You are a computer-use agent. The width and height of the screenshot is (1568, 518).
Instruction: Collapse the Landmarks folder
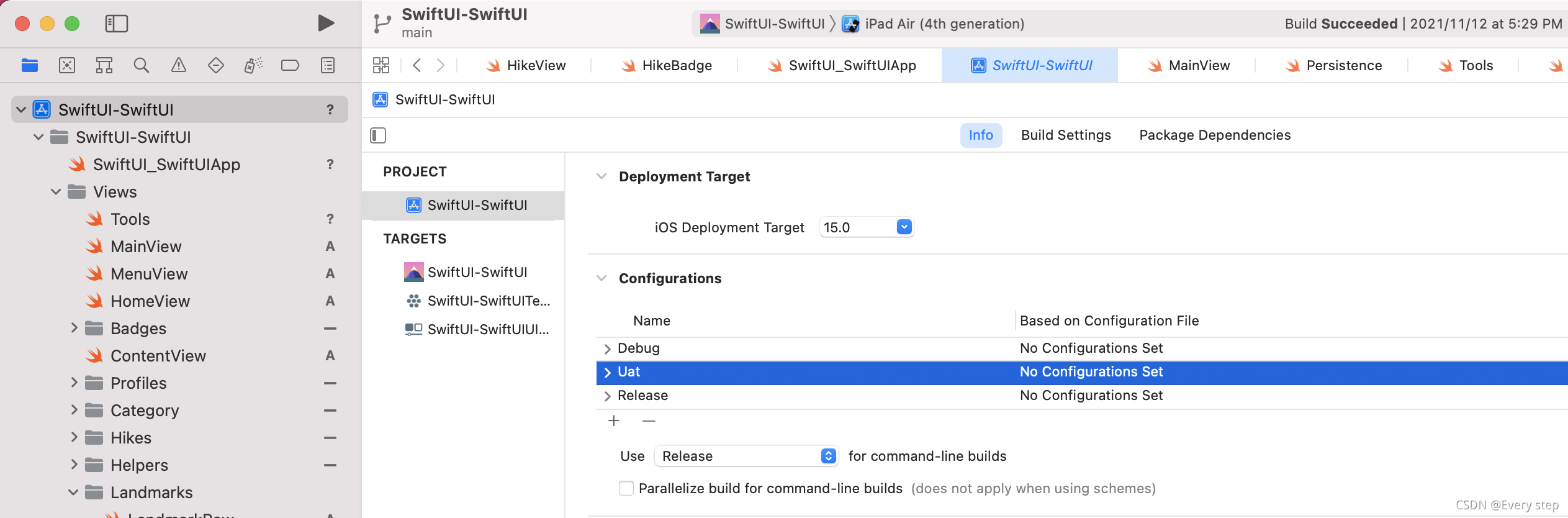[x=73, y=493]
